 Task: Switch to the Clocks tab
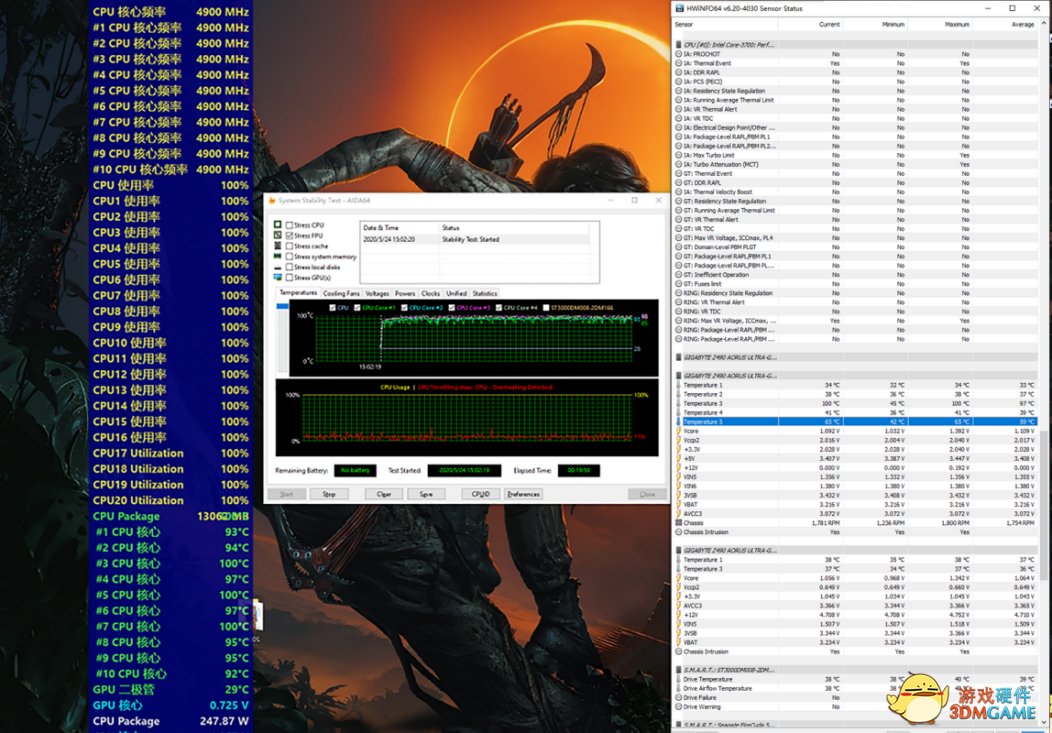coord(431,293)
